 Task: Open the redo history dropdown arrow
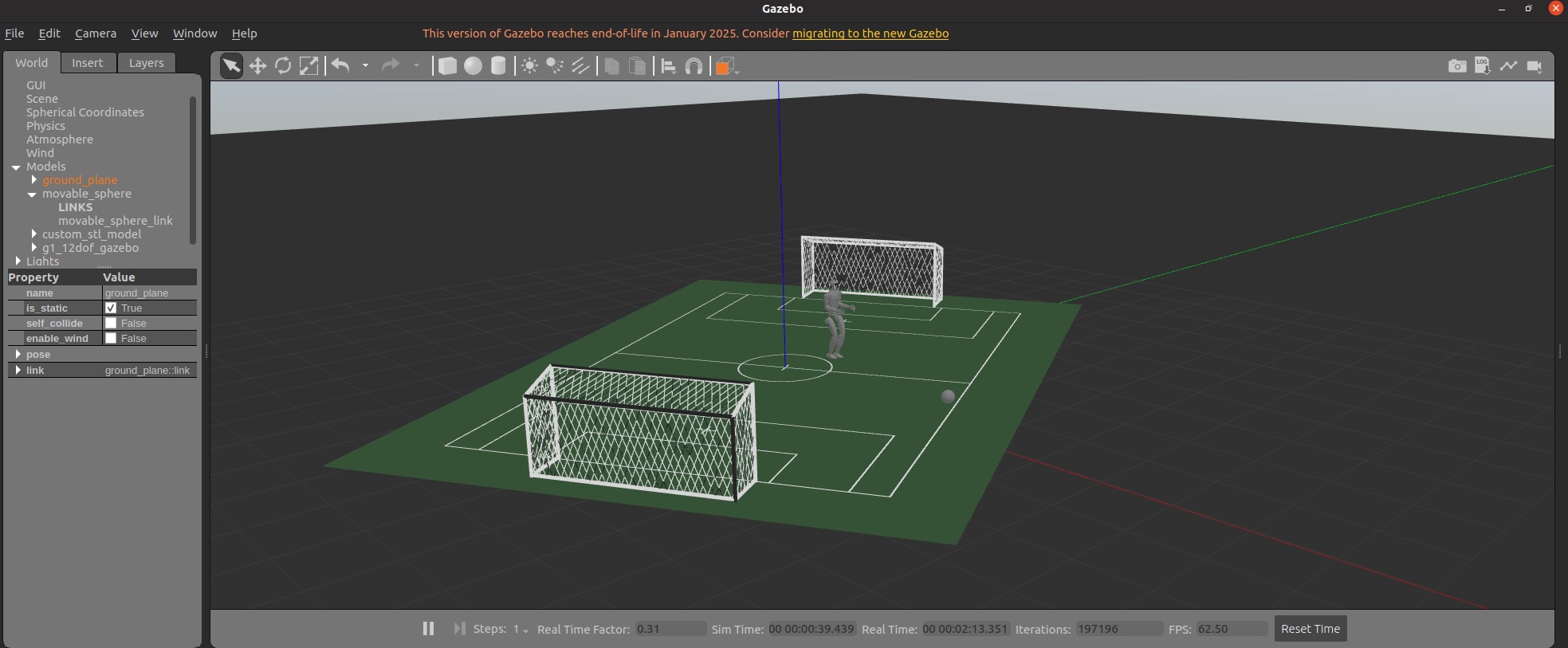tap(416, 66)
